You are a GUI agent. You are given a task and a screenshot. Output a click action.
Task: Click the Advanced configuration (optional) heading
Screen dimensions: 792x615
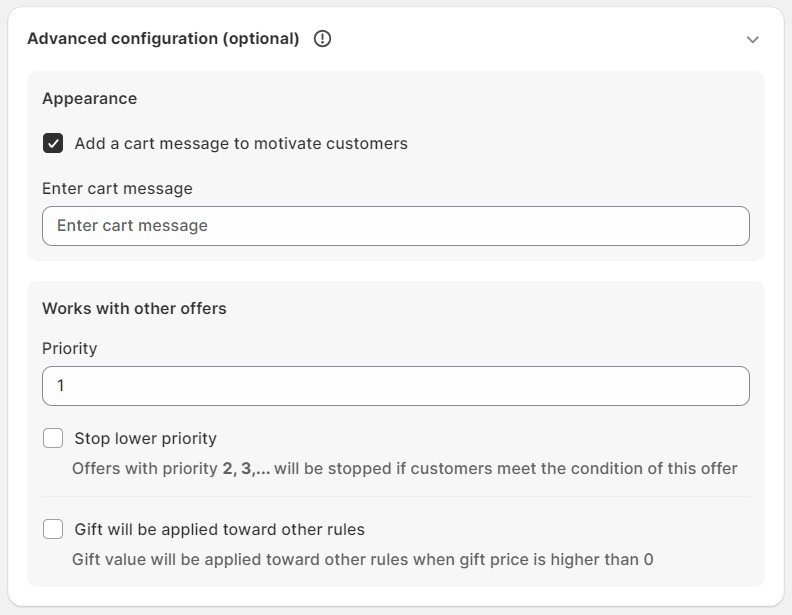click(163, 39)
